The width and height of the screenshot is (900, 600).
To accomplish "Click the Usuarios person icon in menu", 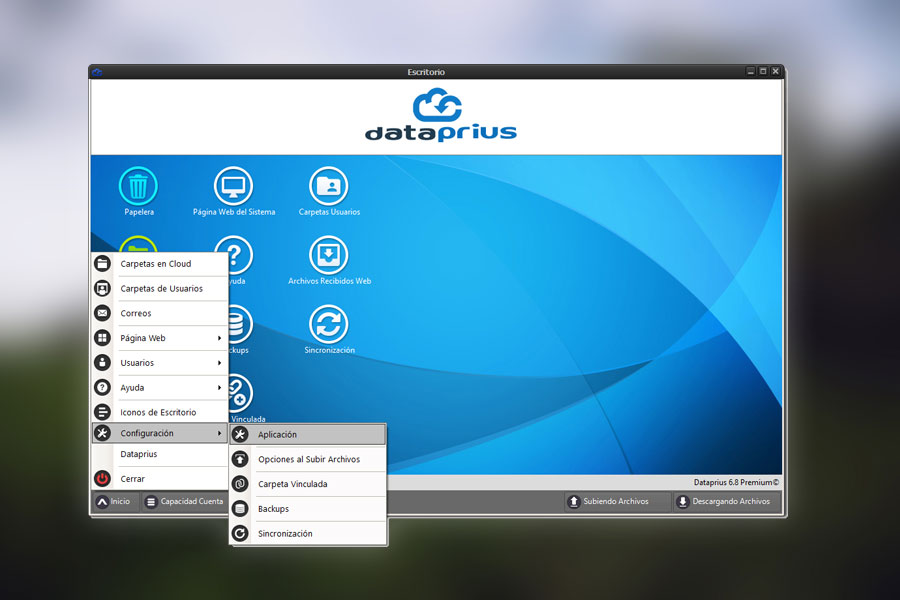I will click(x=102, y=362).
